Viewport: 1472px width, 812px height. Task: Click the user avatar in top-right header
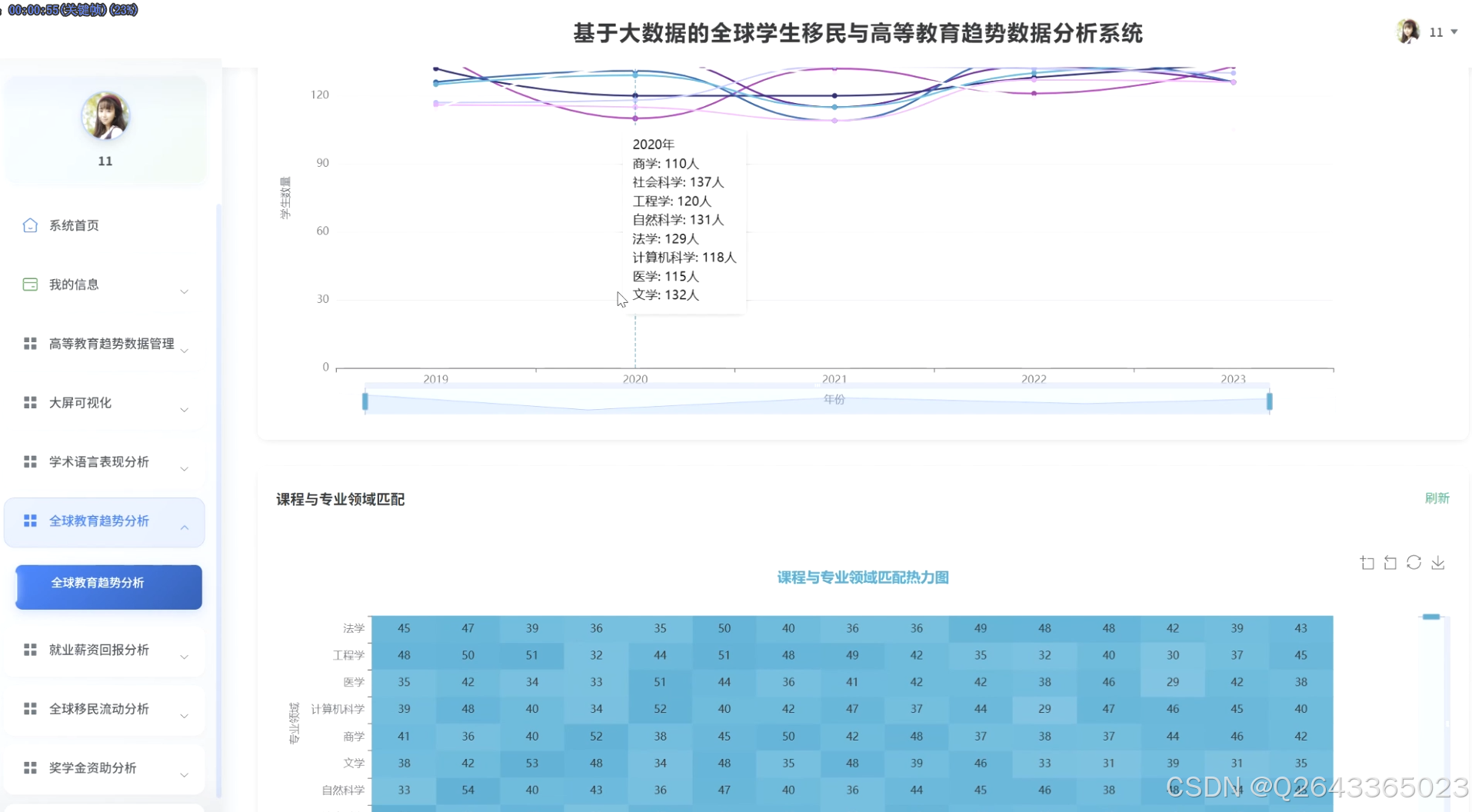pos(1407,32)
